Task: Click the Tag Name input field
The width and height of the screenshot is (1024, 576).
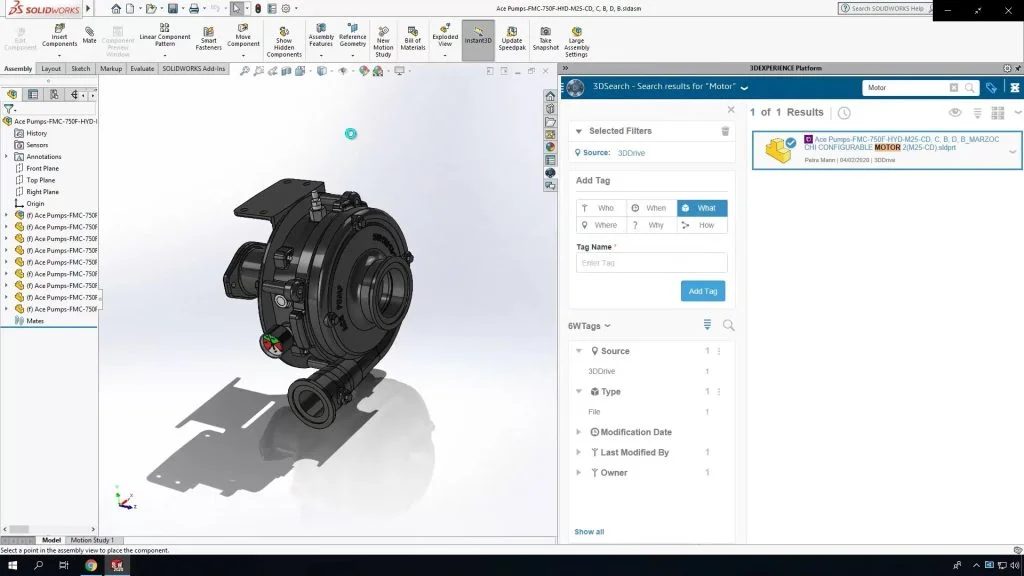Action: (651, 263)
